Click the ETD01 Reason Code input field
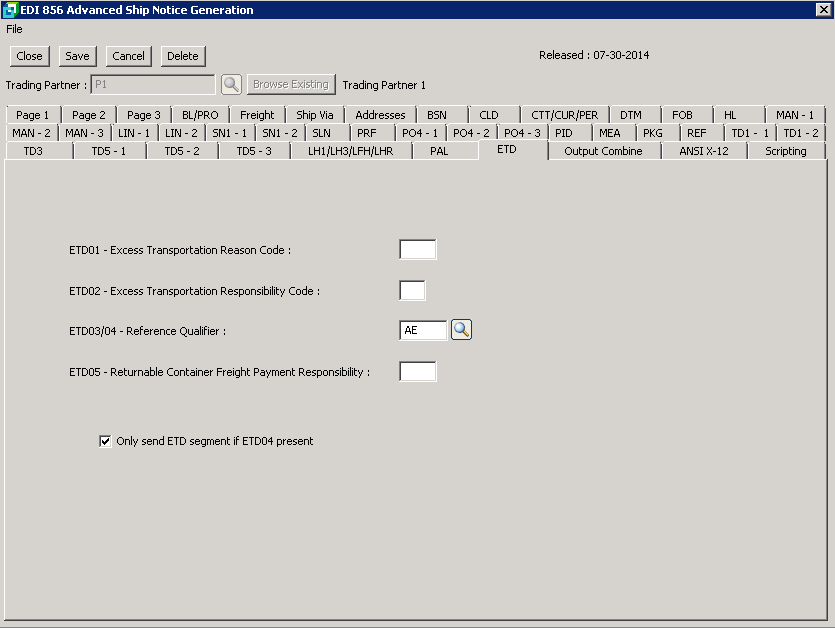 pos(417,250)
